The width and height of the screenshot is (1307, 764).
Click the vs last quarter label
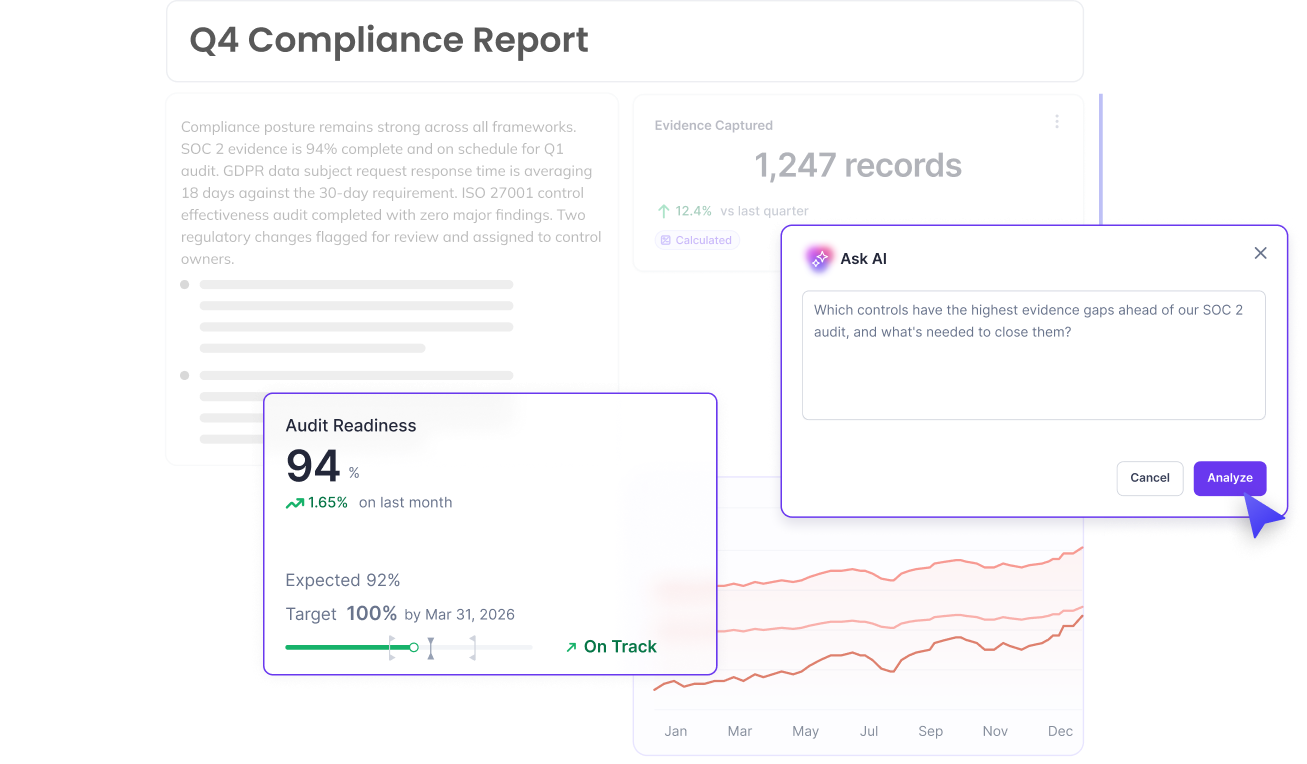(x=764, y=211)
